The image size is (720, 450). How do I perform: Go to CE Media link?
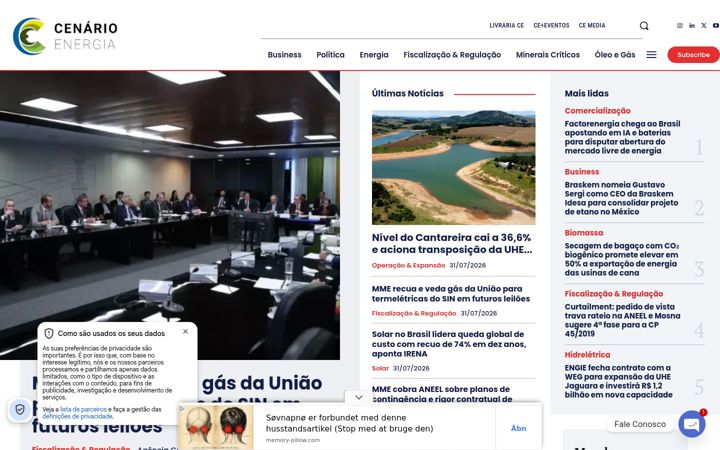(x=592, y=26)
